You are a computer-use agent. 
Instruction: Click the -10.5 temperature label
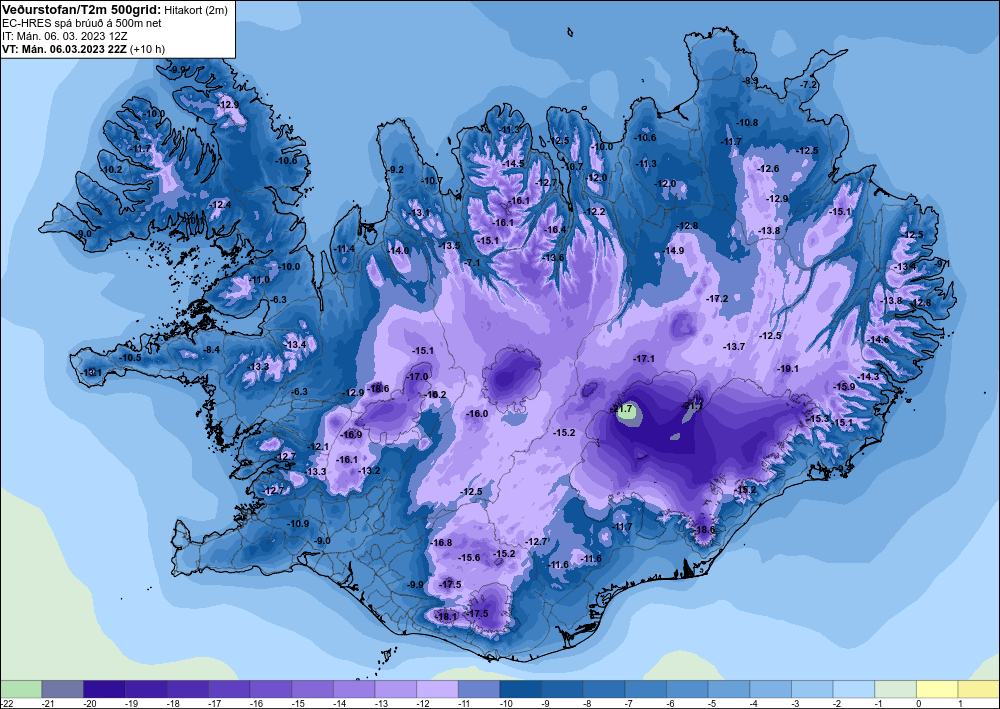coord(131,358)
